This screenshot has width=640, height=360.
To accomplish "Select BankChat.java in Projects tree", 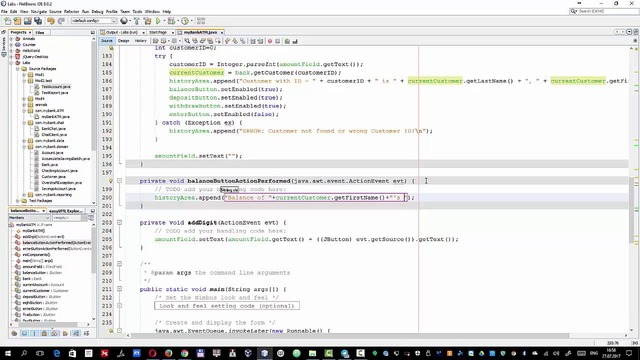I will [x=53, y=129].
